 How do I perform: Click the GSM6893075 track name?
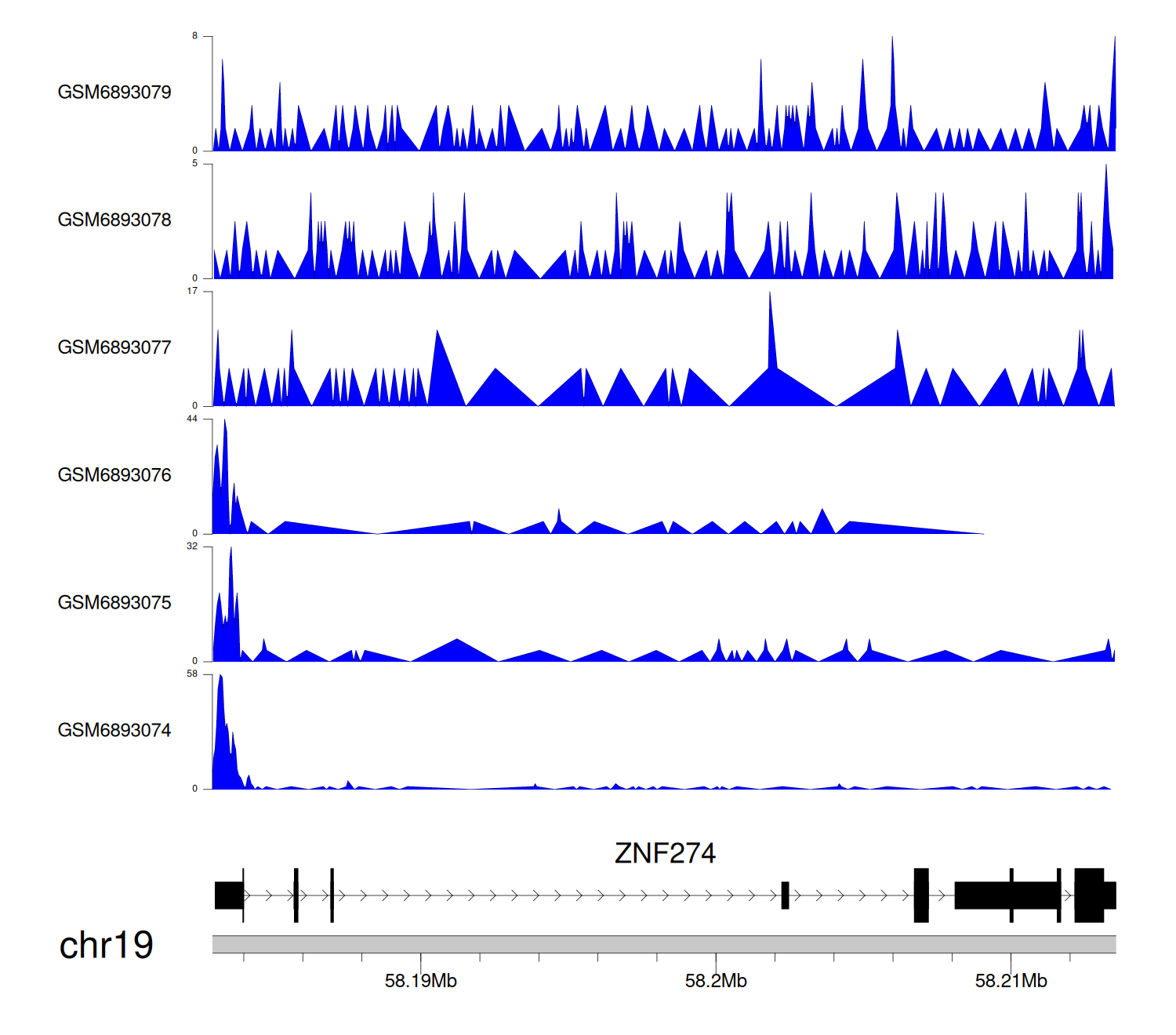pyautogui.click(x=114, y=603)
